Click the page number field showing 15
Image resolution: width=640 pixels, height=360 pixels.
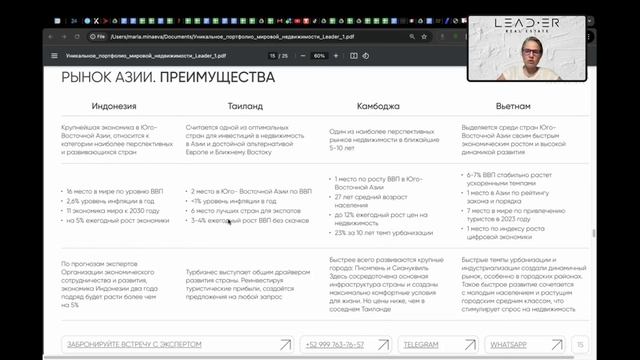pyautogui.click(x=272, y=56)
